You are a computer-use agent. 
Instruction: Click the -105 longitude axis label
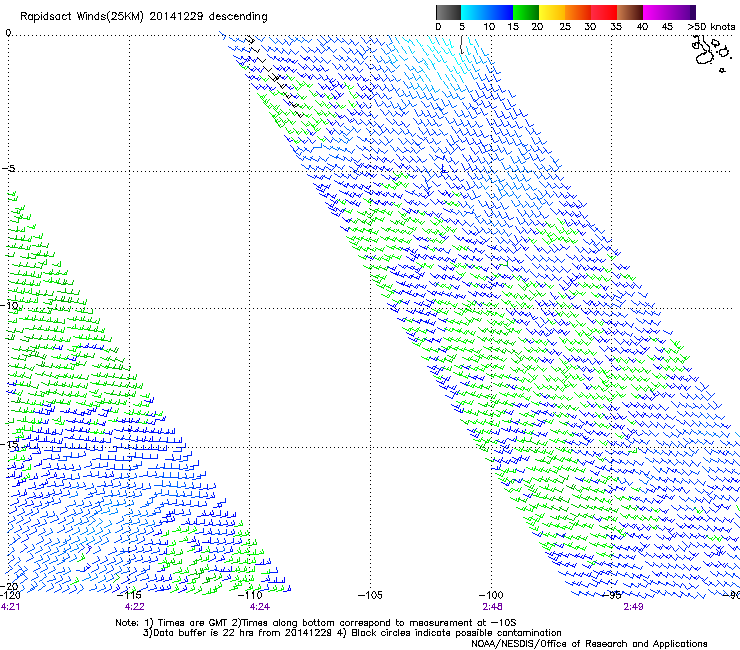[370, 595]
